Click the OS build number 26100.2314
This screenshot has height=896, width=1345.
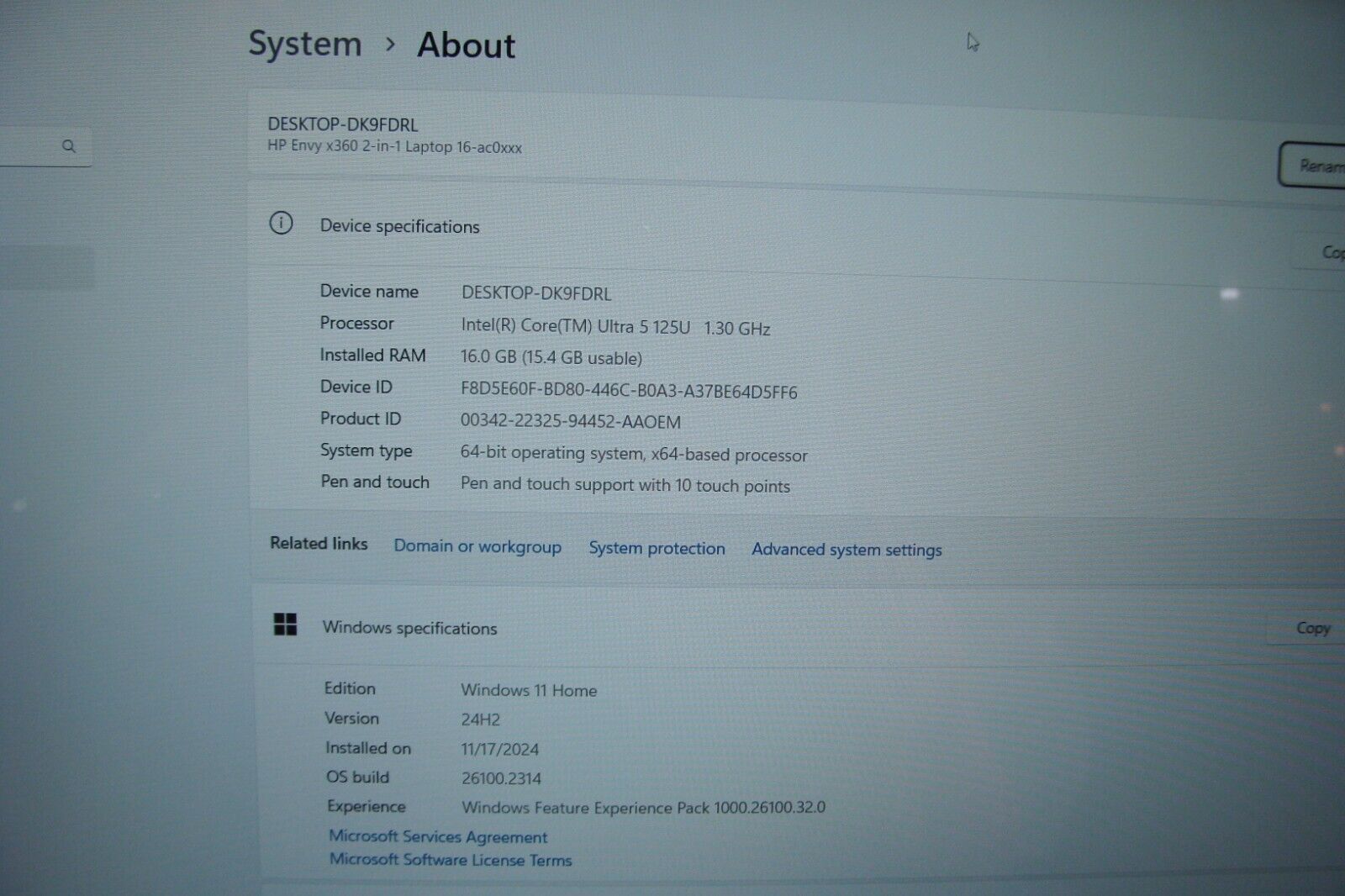[501, 778]
